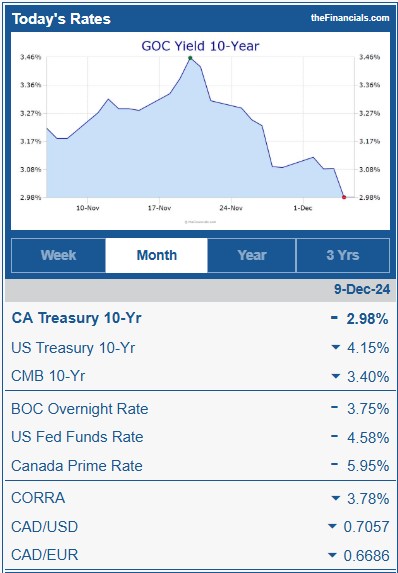Screen dimensions: 398x573
Task: Select the CA Treasury 10-Yr row
Action: point(200,318)
